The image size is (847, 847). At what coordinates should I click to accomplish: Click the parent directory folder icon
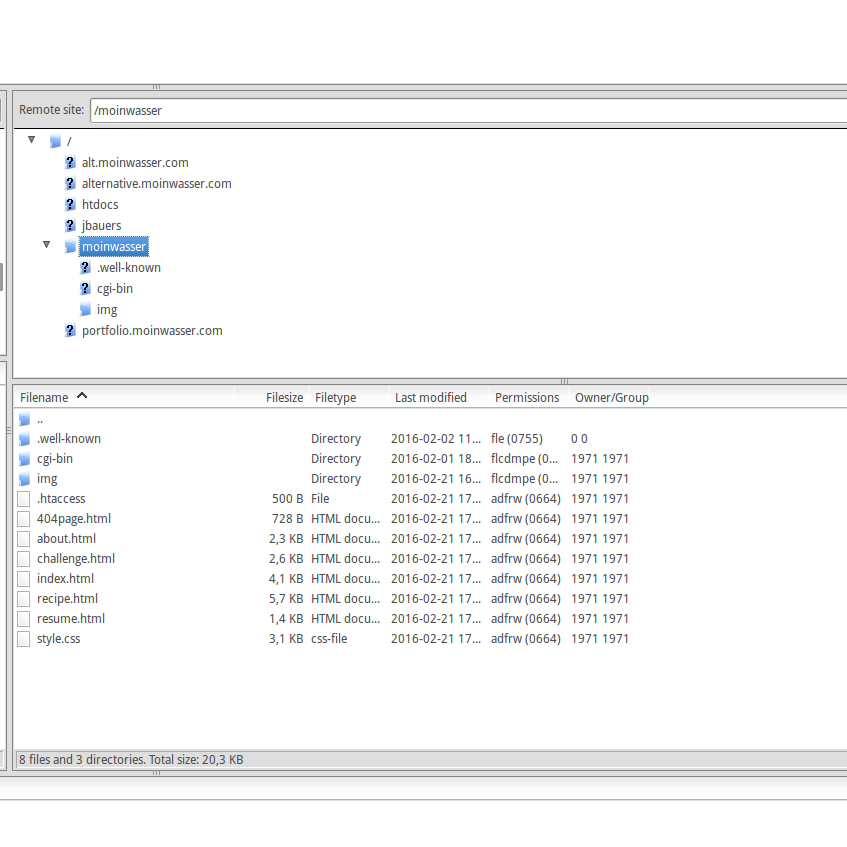(24, 420)
